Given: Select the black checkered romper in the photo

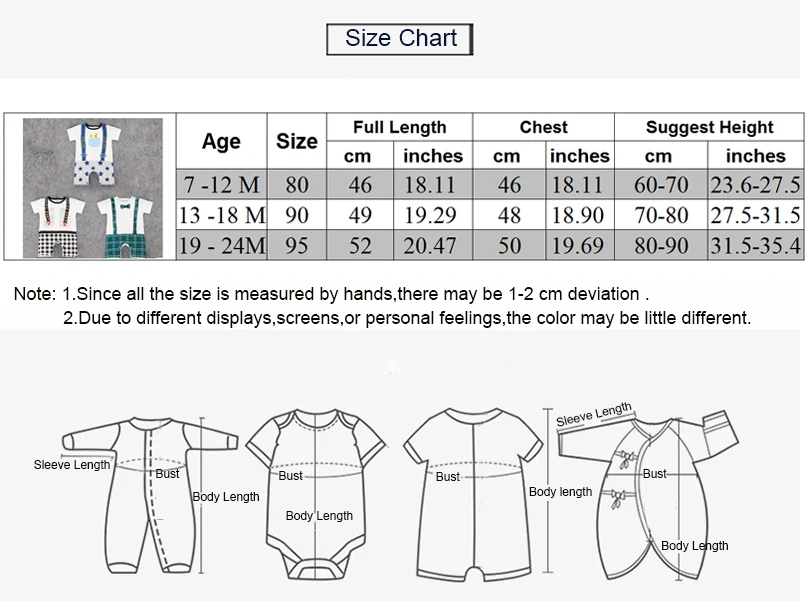Looking at the screenshot, I should pyautogui.click(x=58, y=227).
